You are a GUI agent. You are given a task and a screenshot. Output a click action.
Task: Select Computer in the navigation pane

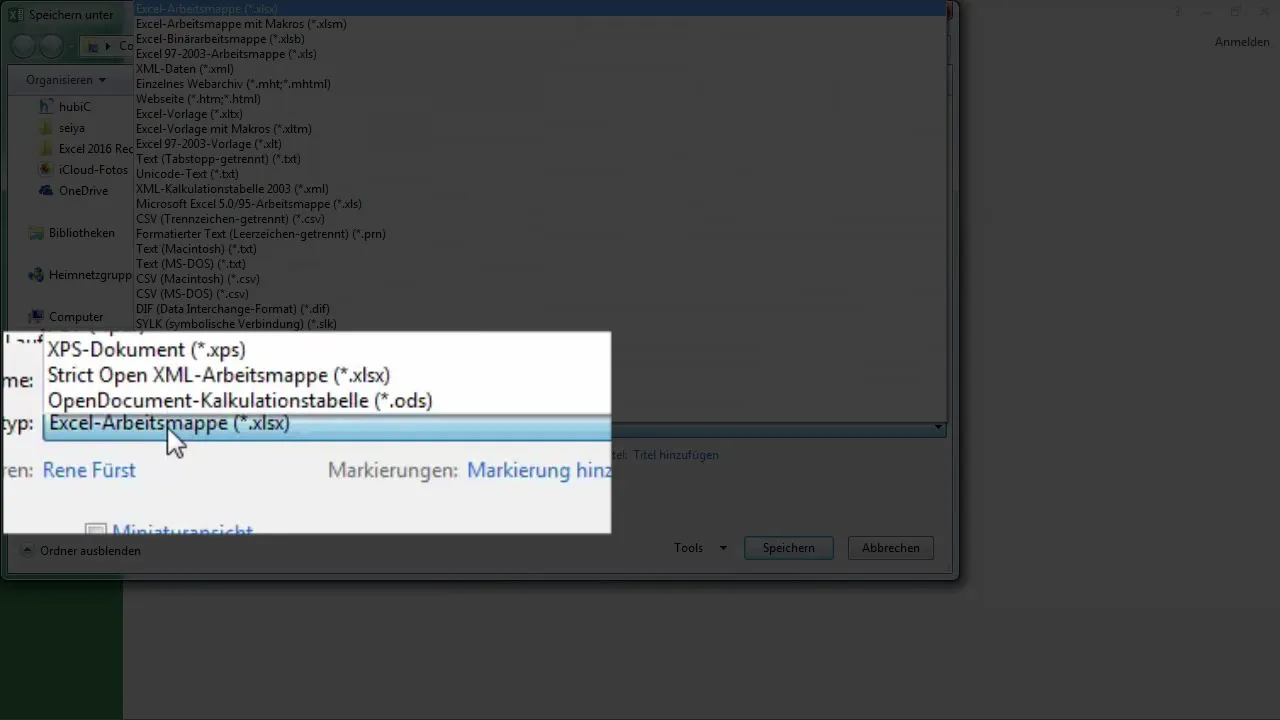click(66, 317)
